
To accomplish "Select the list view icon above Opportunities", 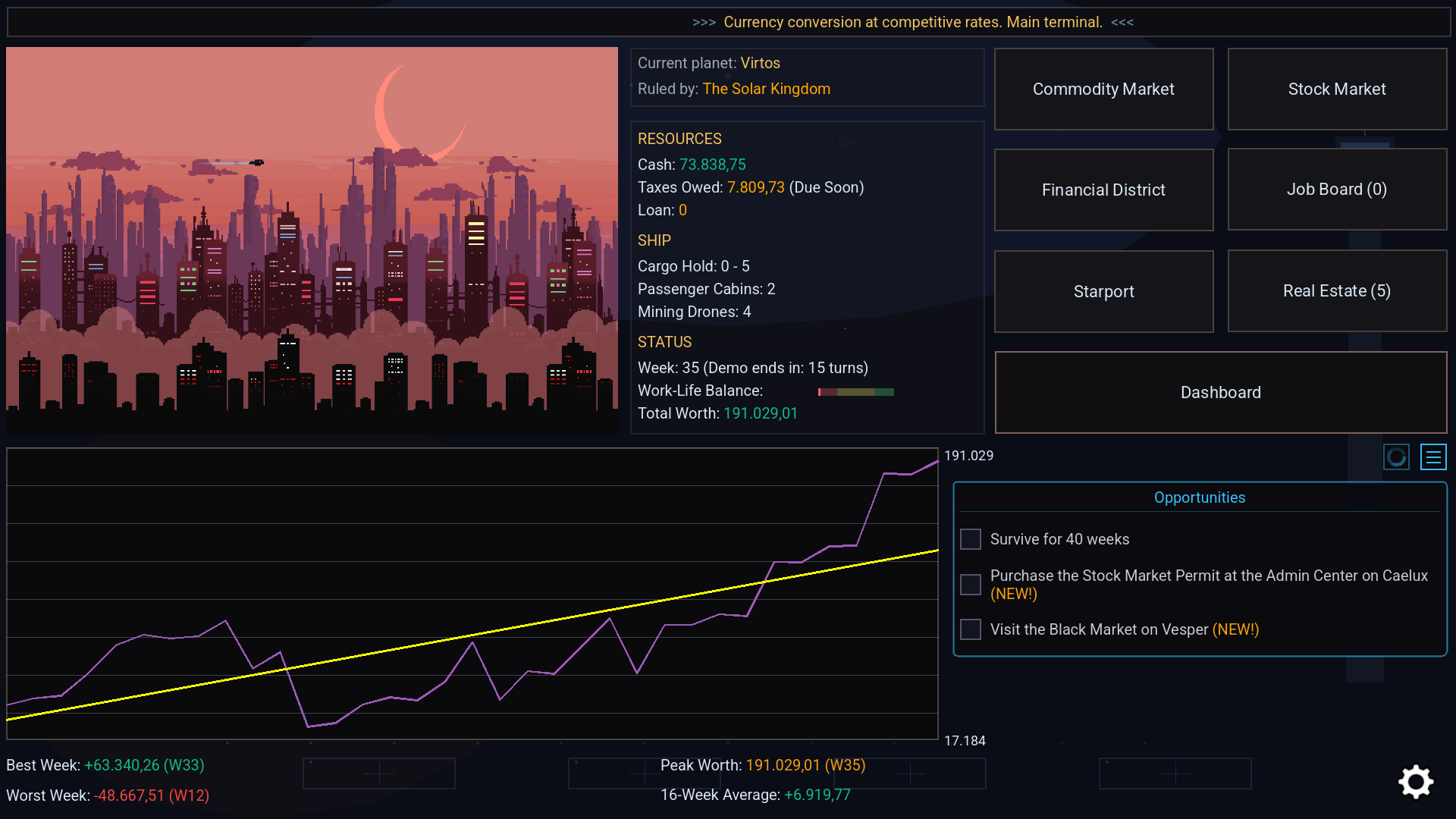I will tap(1433, 457).
